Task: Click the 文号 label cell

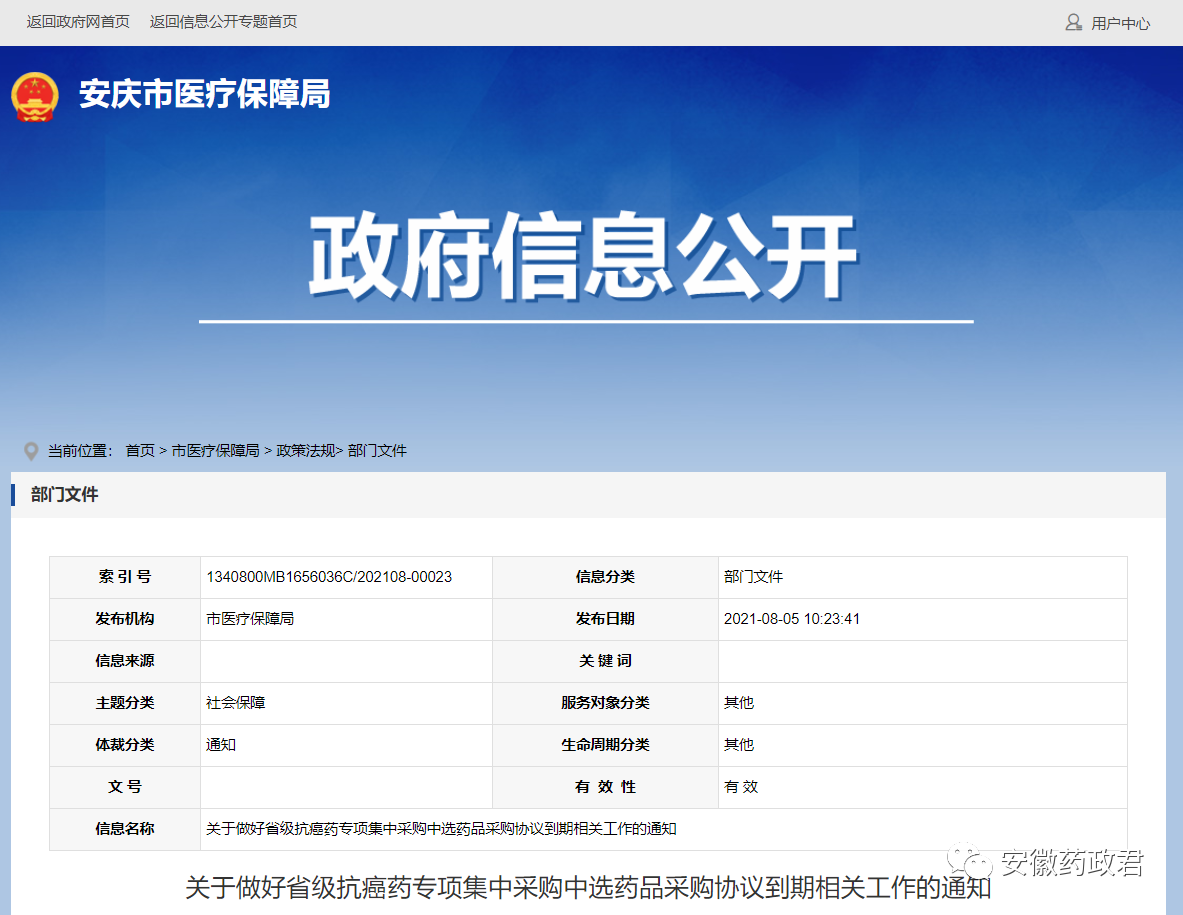Action: point(125,788)
